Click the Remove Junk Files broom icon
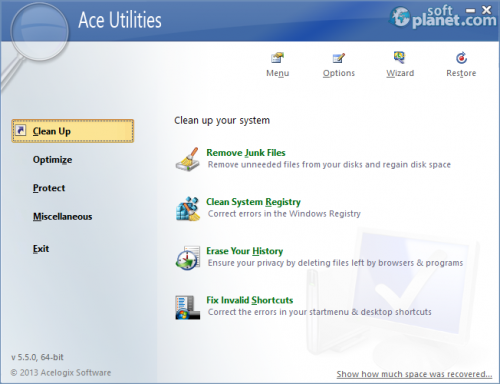This screenshot has width=500, height=384. point(188,159)
